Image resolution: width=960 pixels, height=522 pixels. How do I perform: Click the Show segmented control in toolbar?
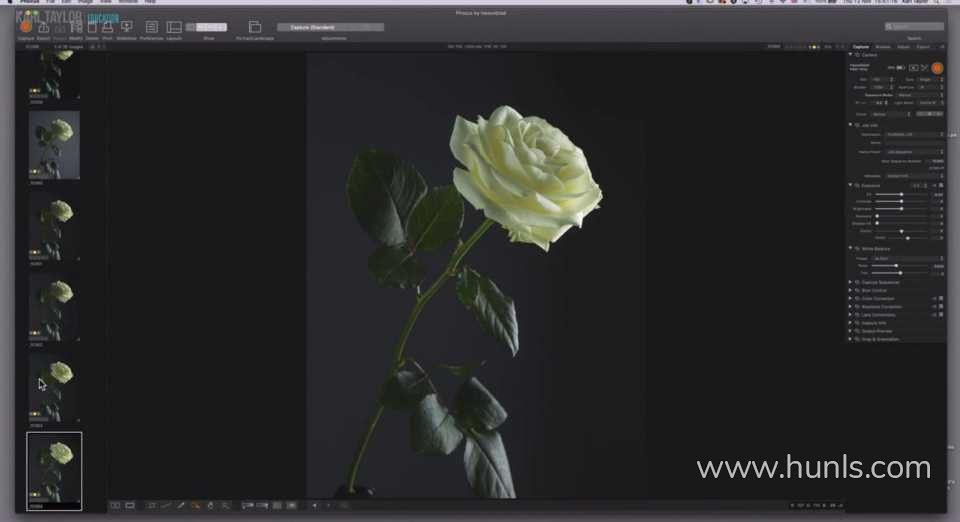[x=207, y=27]
